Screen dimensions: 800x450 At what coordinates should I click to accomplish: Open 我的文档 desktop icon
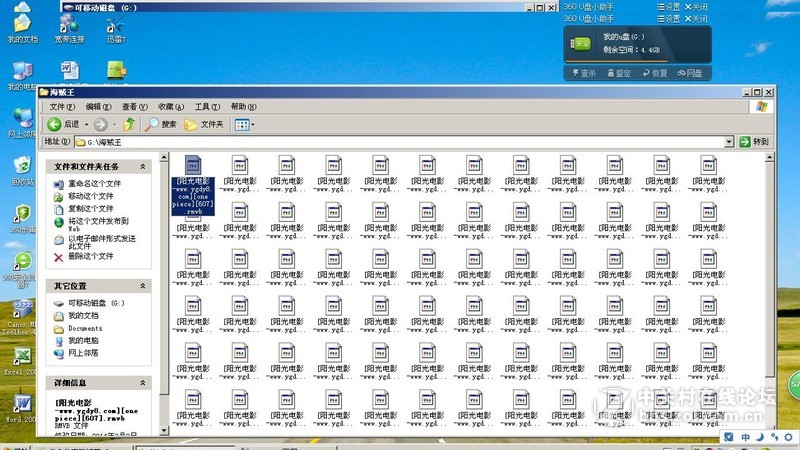coord(22,29)
